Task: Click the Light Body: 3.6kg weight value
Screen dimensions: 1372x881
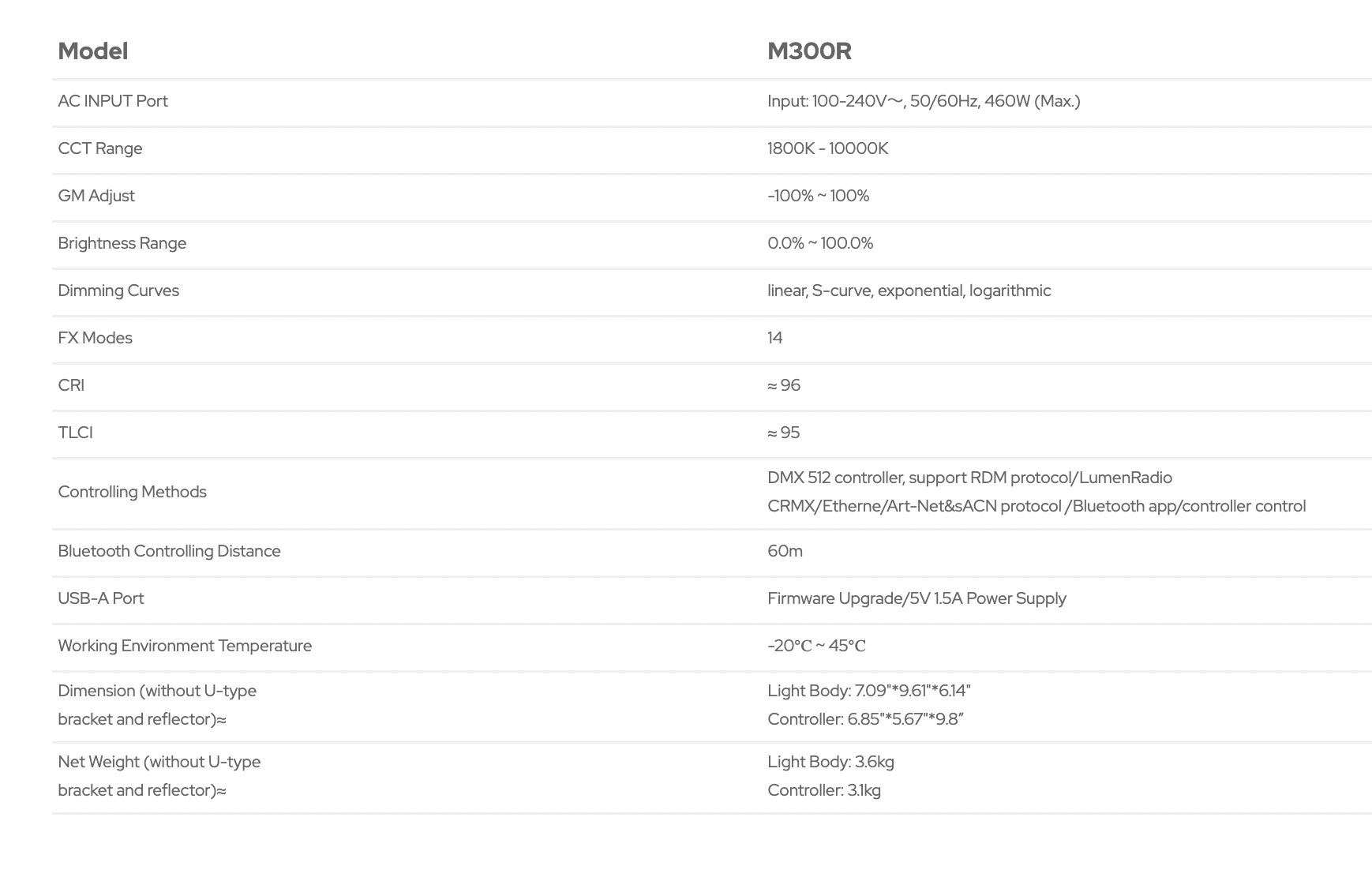Action: (830, 762)
